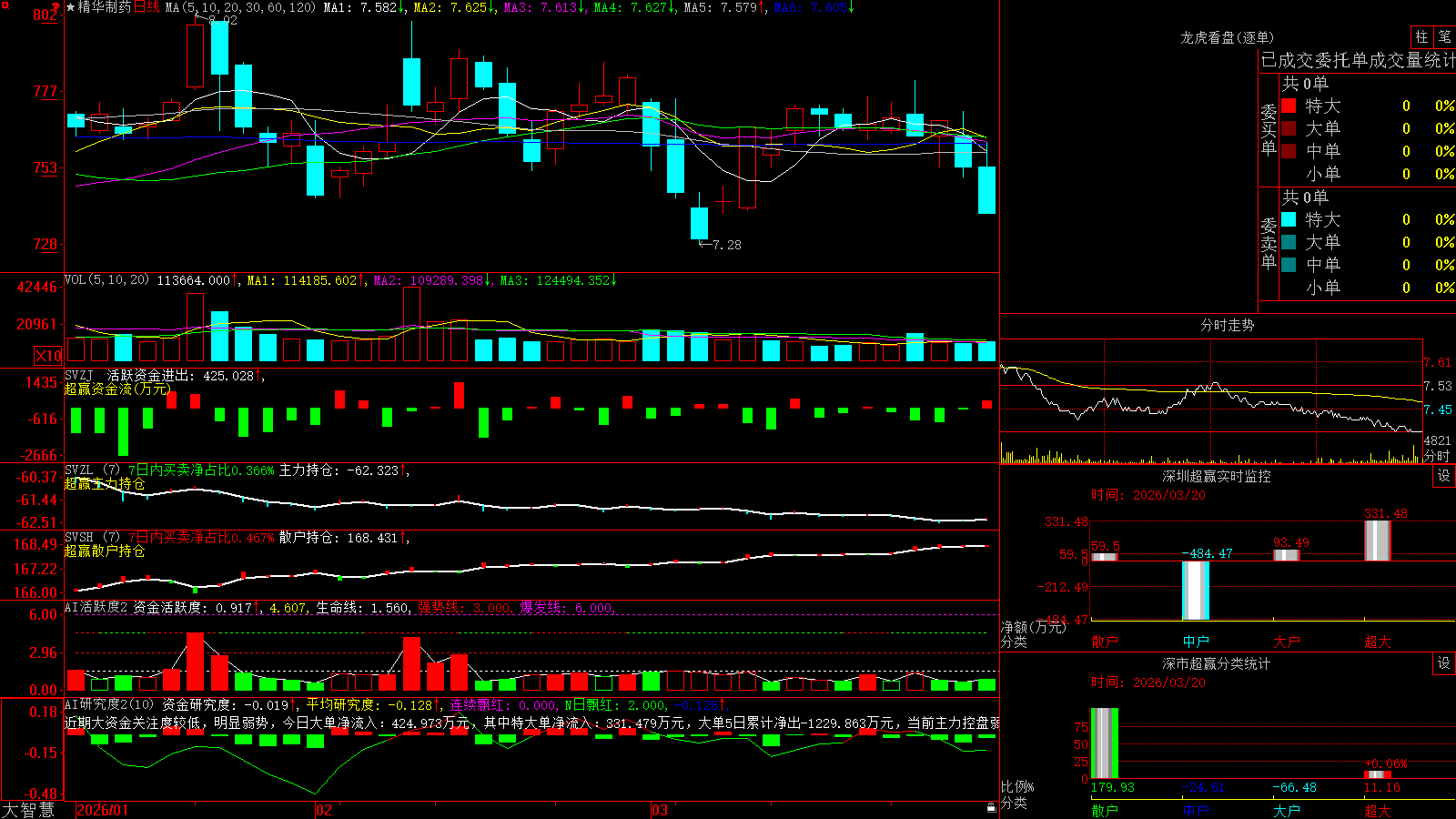Select the 已成交委托单成交量统计 tab header
This screenshot has height=819, width=1456.
tap(1358, 60)
